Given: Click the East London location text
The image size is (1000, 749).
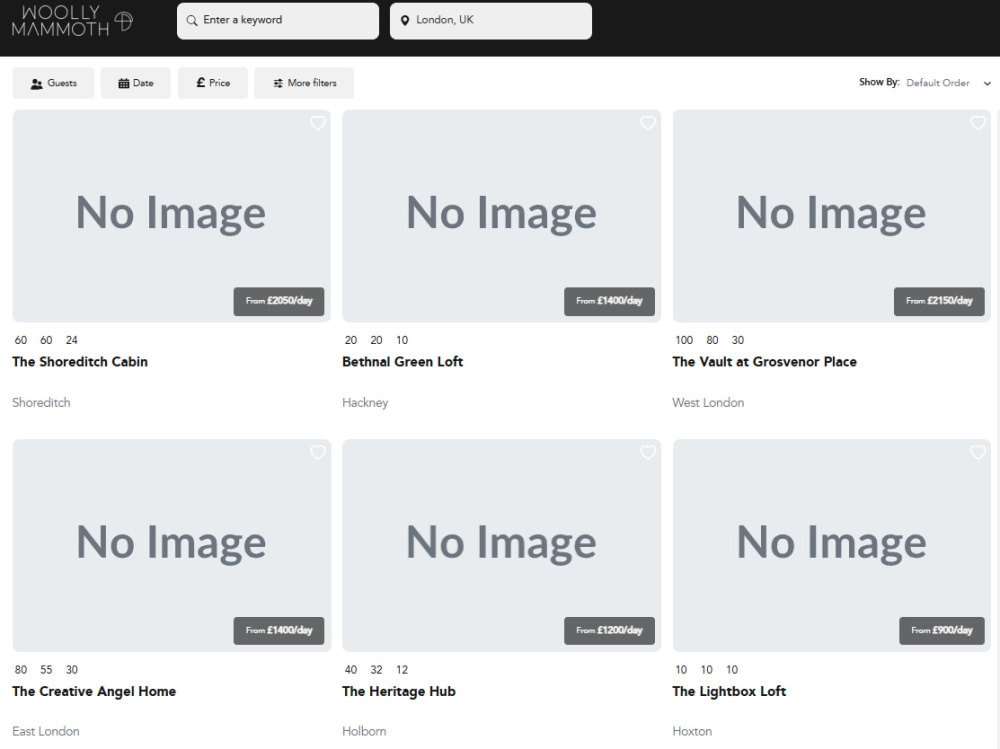Looking at the screenshot, I should click(x=46, y=731).
